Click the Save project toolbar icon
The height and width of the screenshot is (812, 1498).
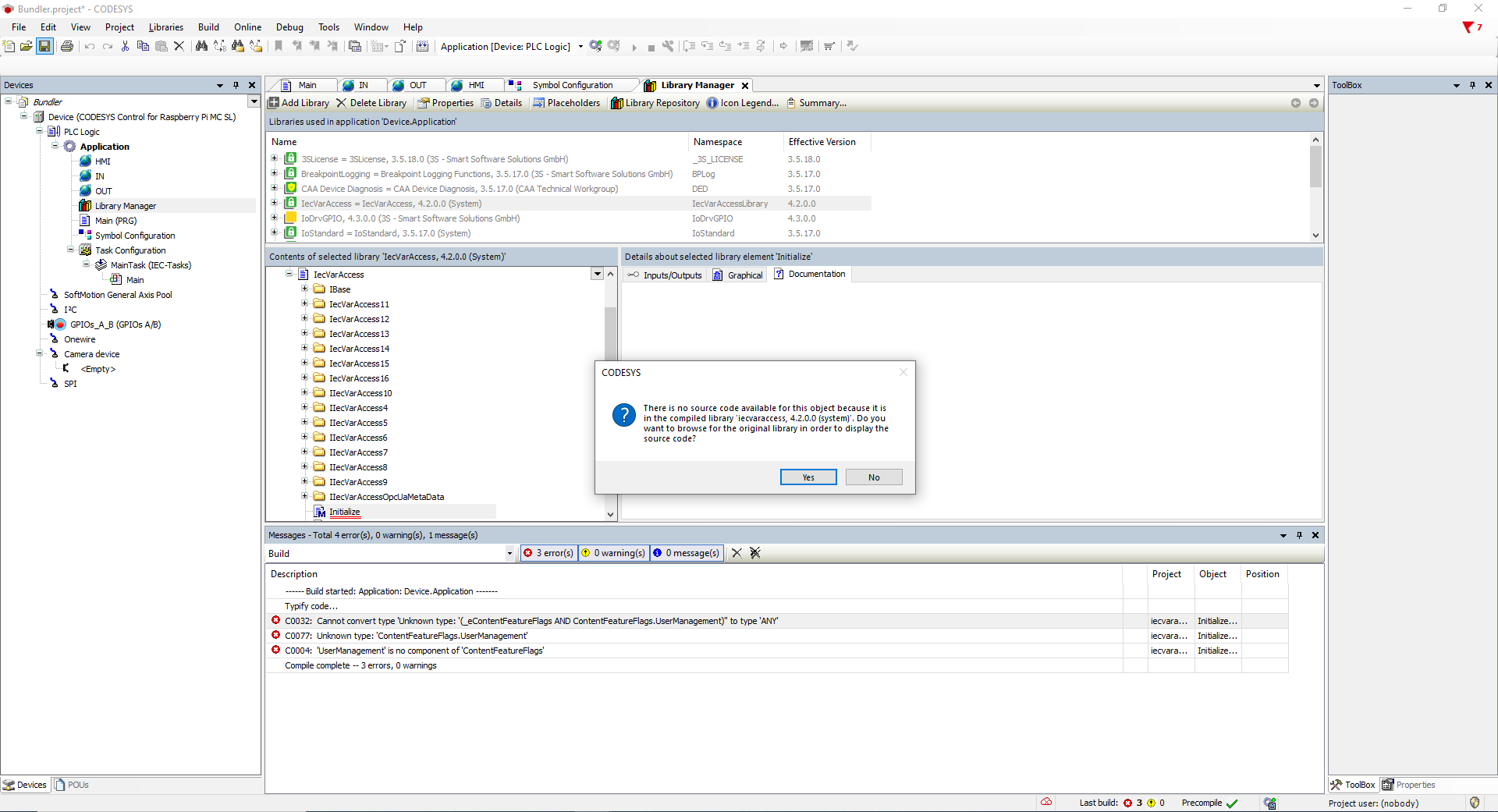44,46
